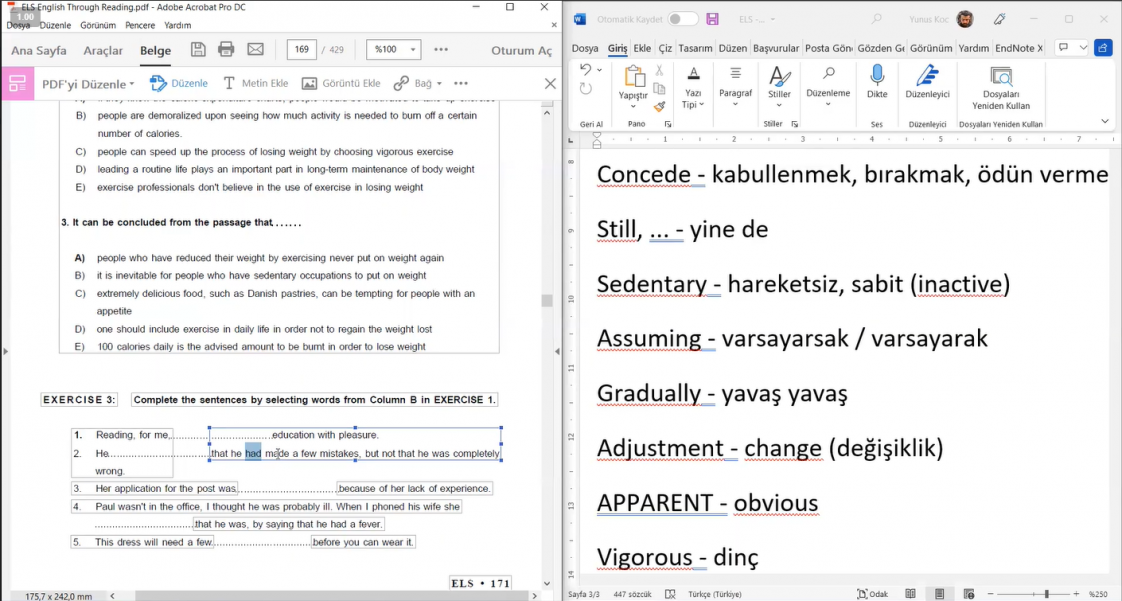The image size is (1122, 601).
Task: Click the Word undo arrow icon
Action: click(586, 70)
